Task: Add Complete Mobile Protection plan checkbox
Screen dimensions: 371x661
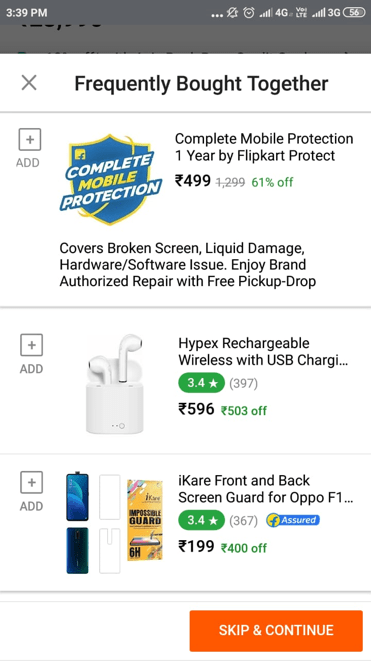Action: [30, 140]
